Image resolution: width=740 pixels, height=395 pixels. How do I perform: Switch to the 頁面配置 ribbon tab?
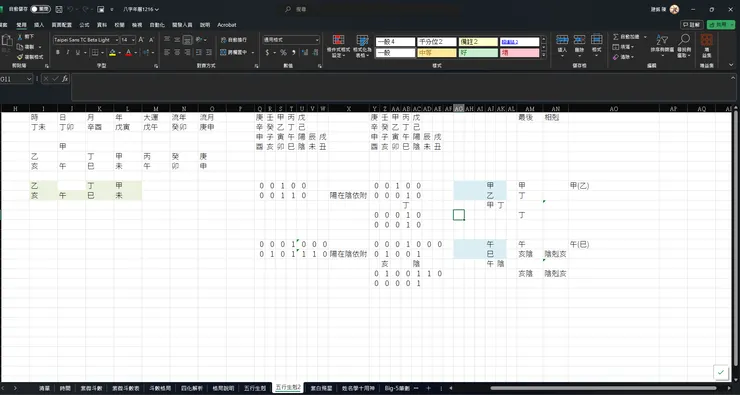click(x=61, y=25)
